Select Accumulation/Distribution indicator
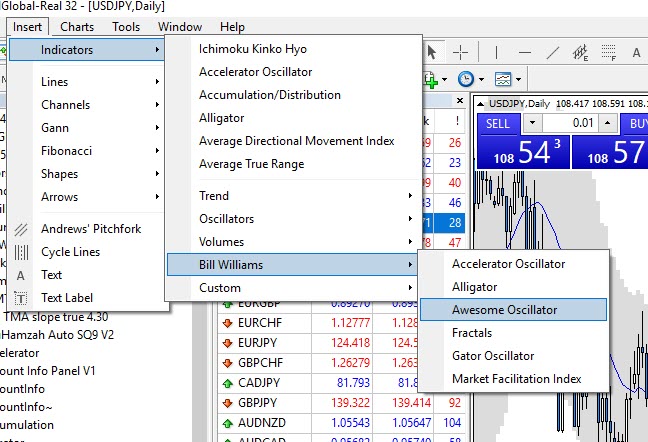Viewport: 648px width, 442px height. click(294, 95)
